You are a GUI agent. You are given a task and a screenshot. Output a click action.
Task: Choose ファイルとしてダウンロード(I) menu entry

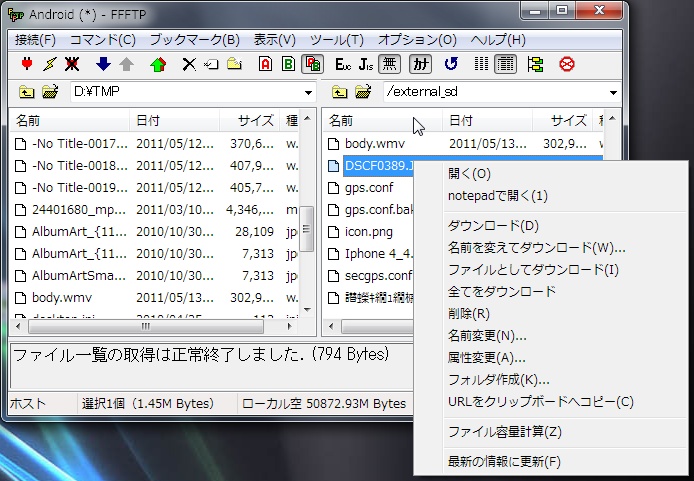click(x=550, y=269)
